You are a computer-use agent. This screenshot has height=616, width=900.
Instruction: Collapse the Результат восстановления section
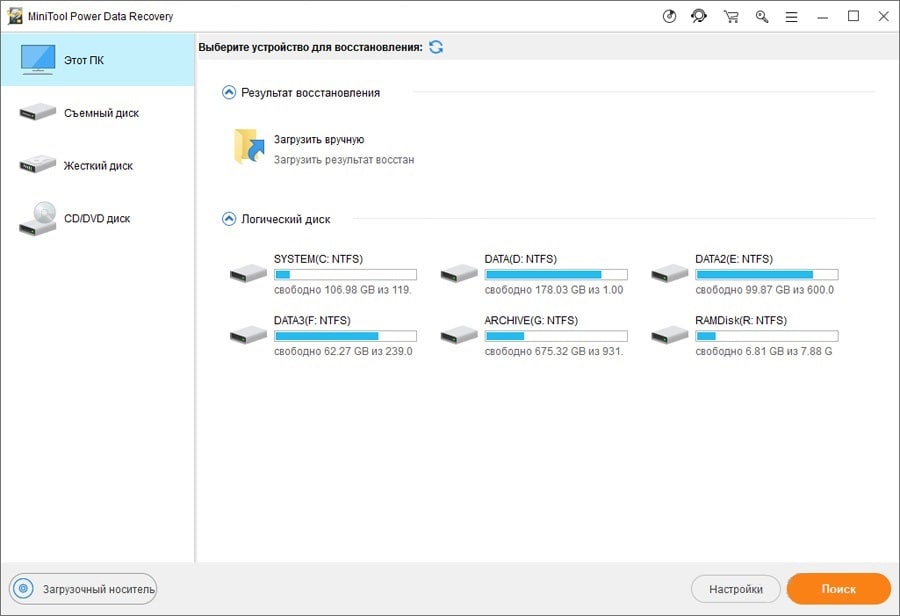point(229,92)
